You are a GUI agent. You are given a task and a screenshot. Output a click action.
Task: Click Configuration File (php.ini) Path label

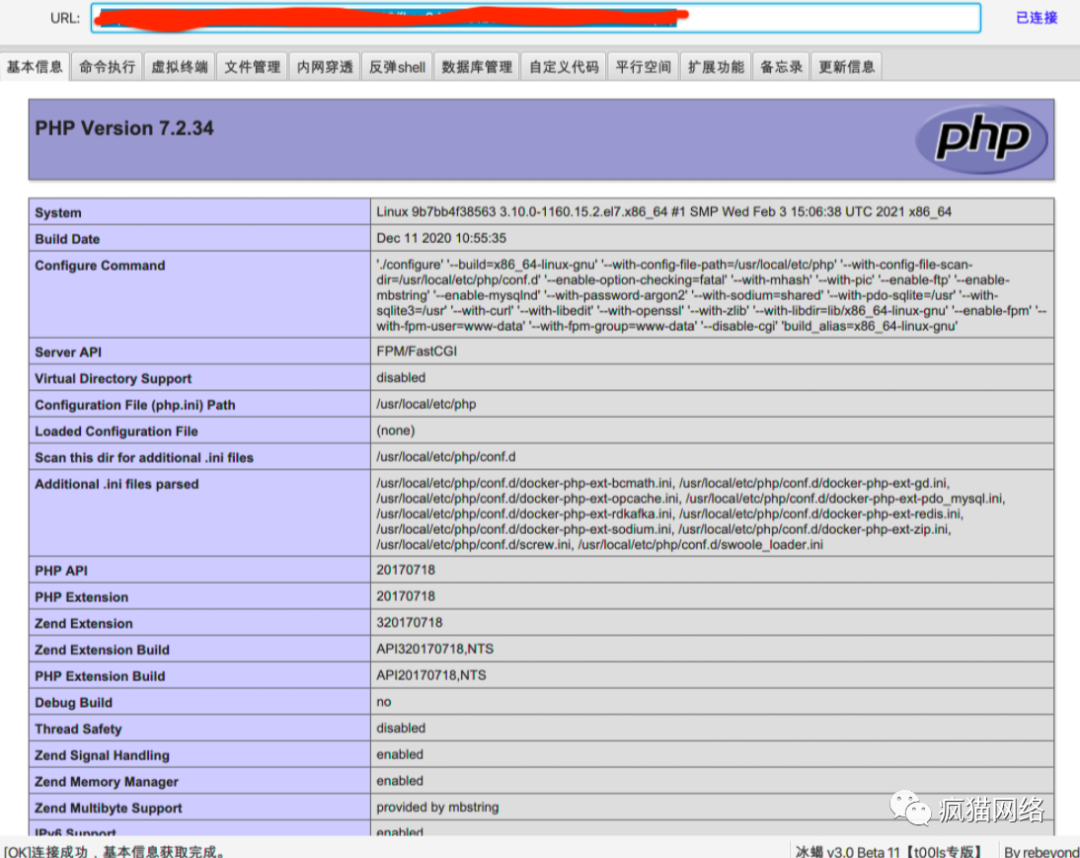coord(135,405)
